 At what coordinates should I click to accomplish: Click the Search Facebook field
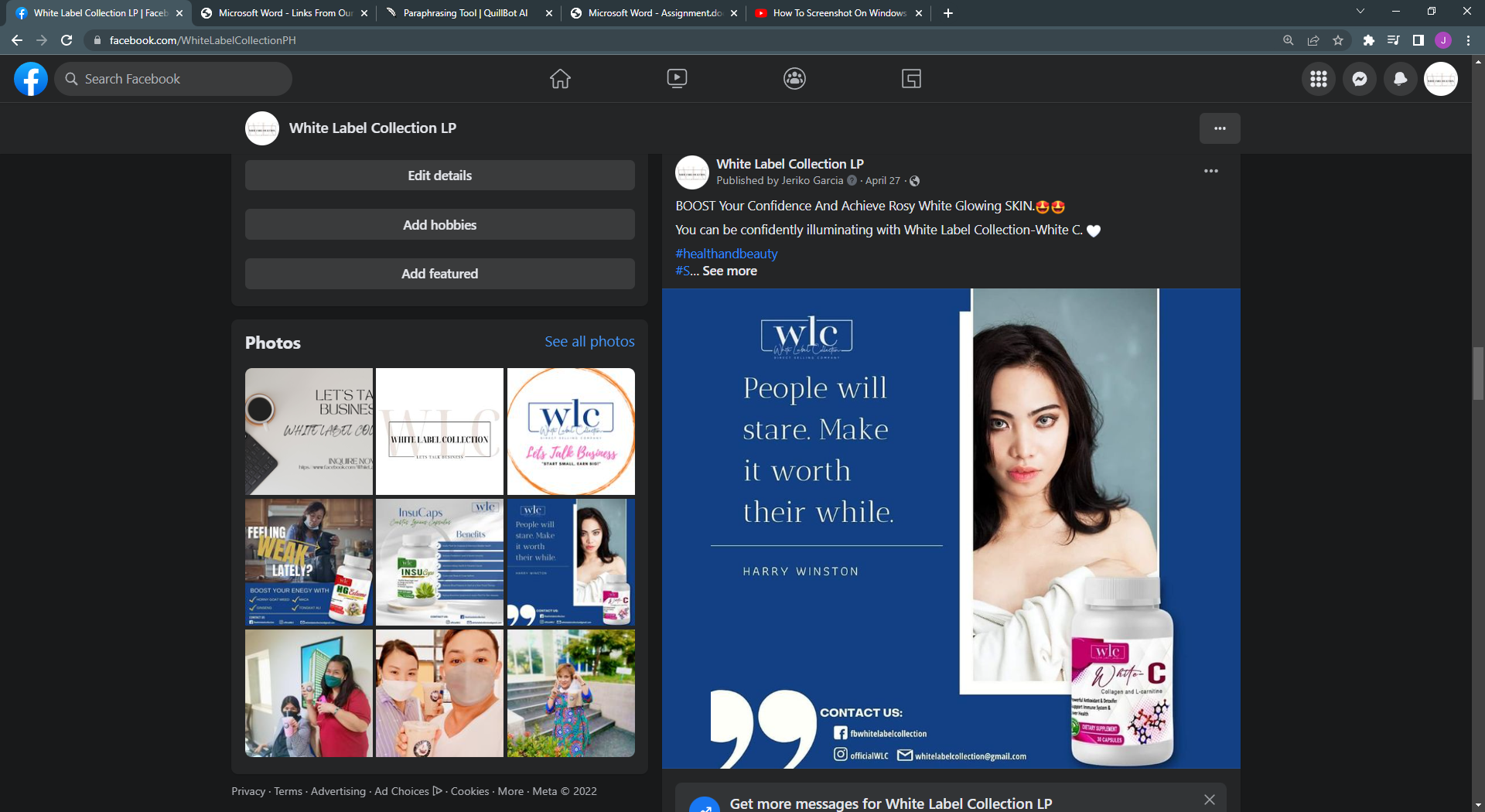click(x=173, y=79)
